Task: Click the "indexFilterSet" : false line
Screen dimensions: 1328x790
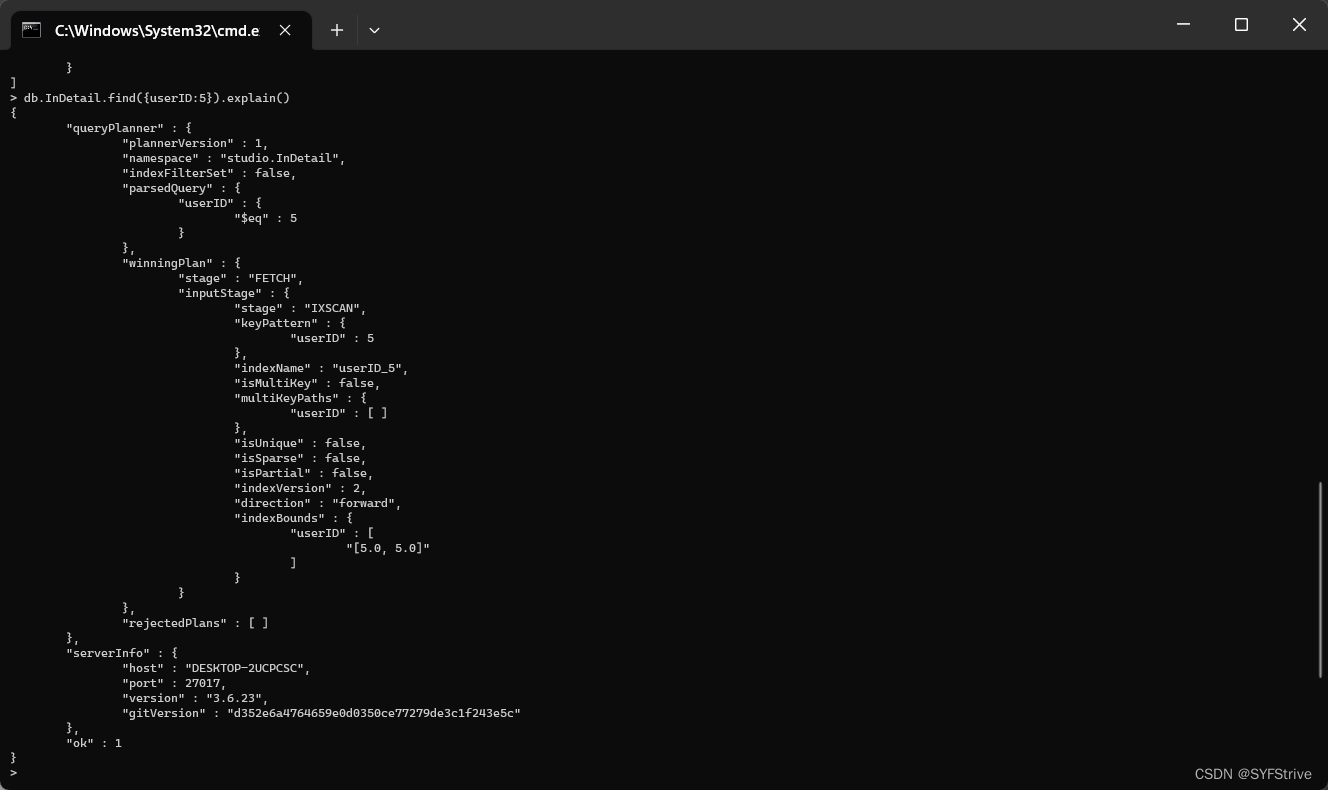Action: click(x=209, y=173)
